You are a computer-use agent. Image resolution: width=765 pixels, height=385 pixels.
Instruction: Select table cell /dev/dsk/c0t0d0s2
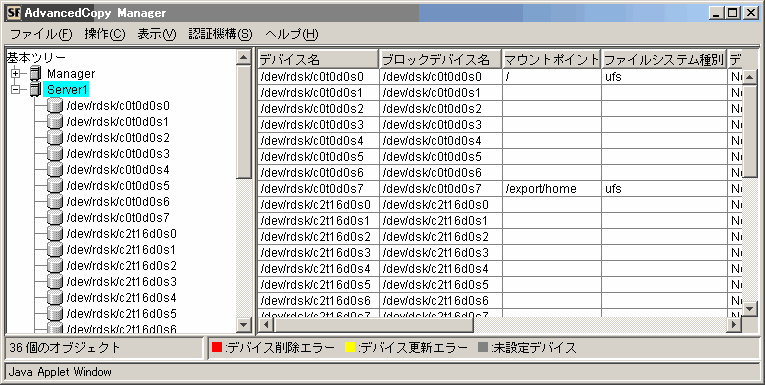tap(441, 109)
